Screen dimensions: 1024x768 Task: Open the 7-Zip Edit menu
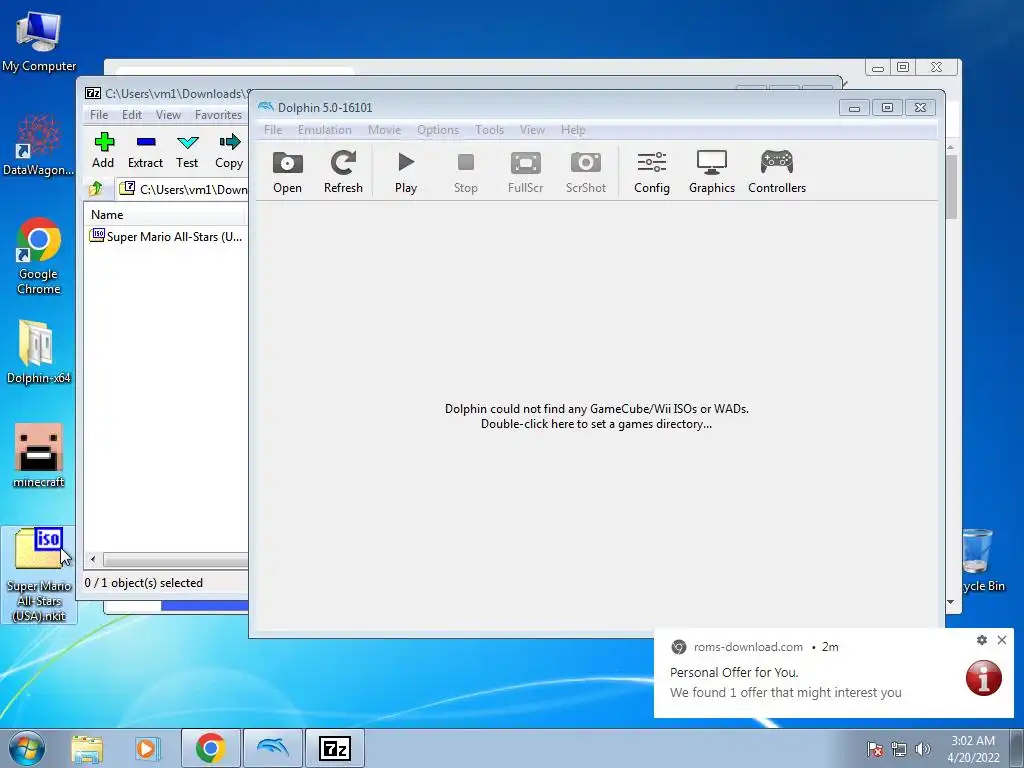point(132,115)
